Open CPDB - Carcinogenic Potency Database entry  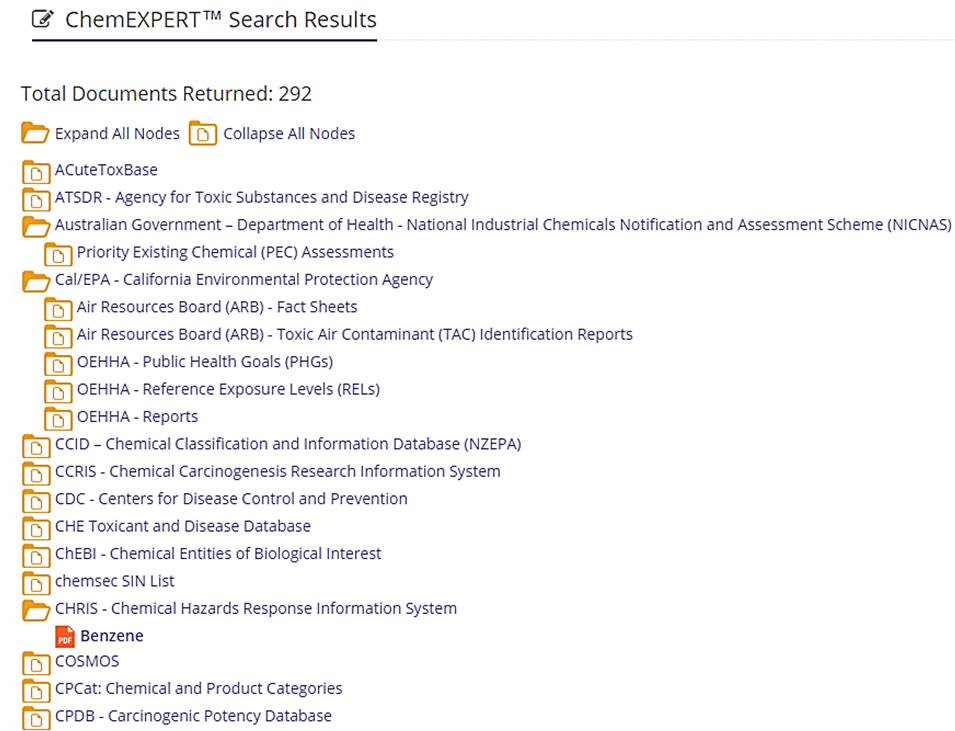click(193, 716)
